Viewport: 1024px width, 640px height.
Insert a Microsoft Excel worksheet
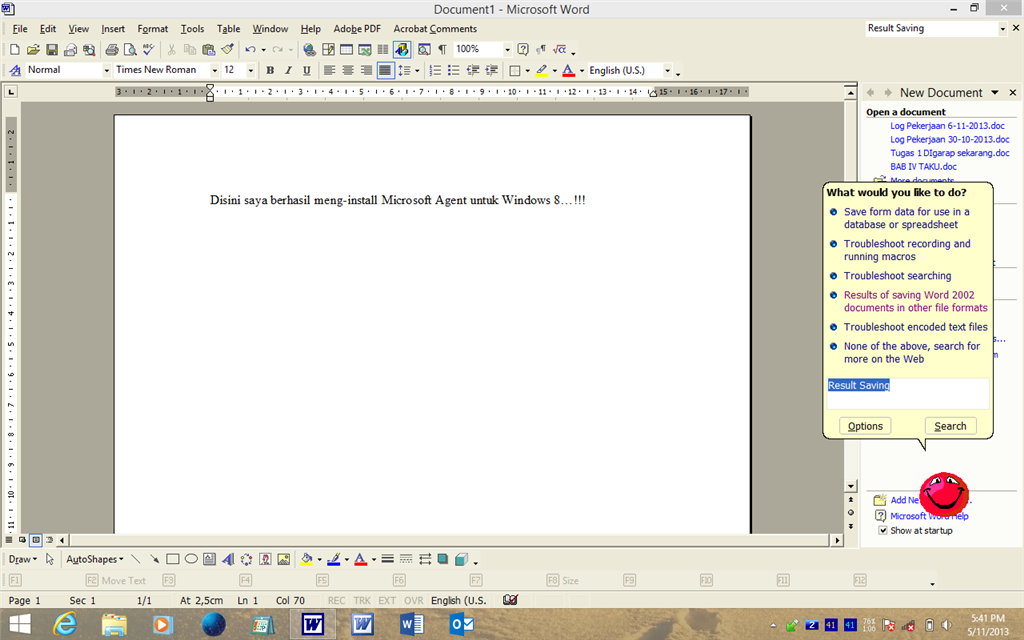pyautogui.click(x=364, y=50)
